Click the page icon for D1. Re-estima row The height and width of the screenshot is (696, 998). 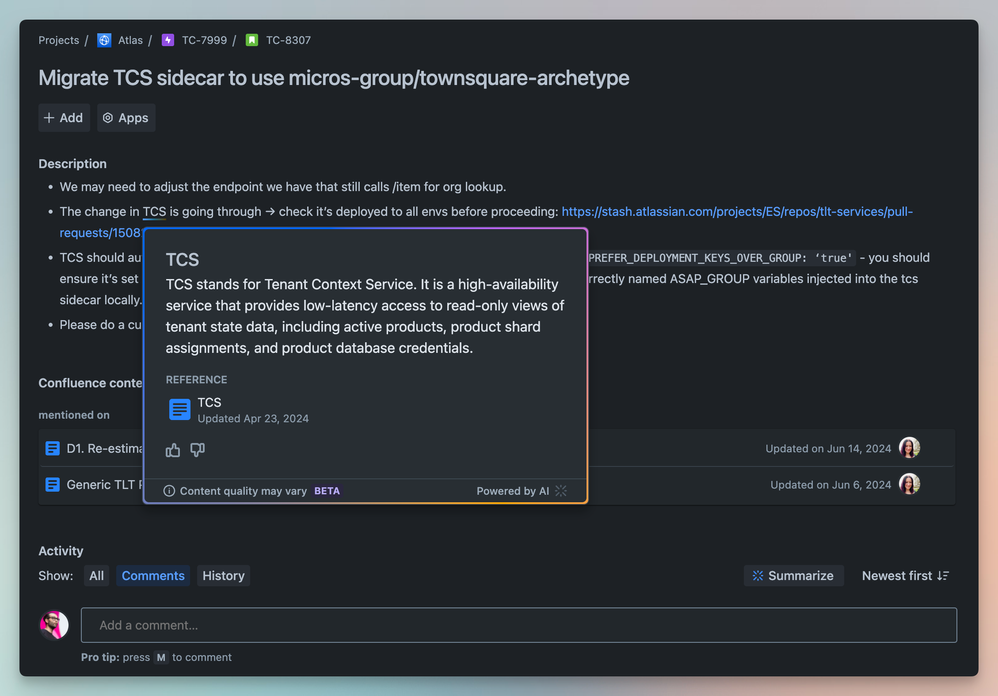point(53,449)
